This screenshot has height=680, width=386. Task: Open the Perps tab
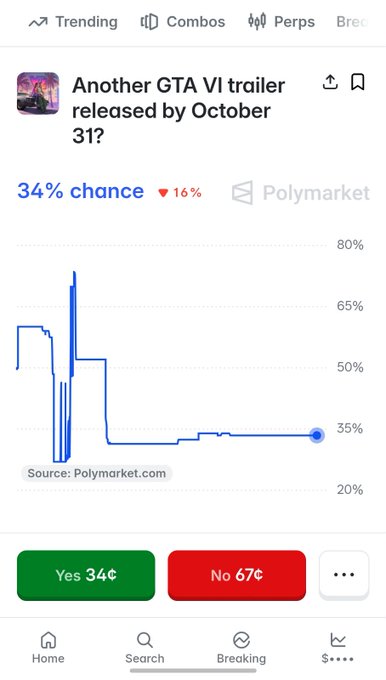(281, 22)
